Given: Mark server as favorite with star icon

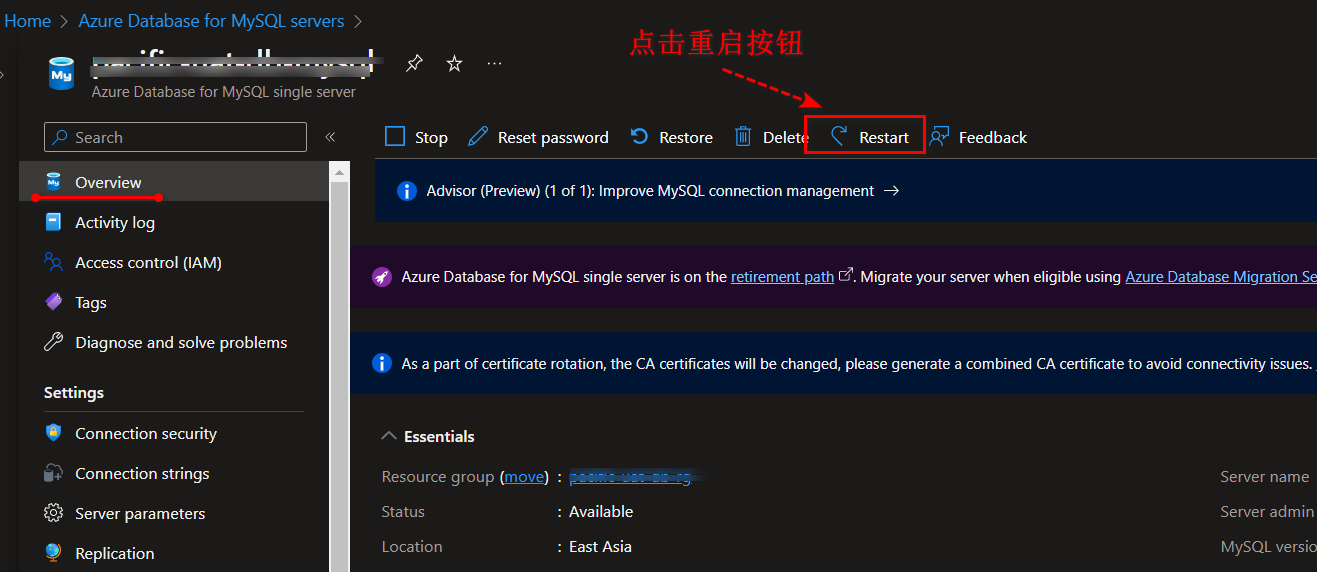Looking at the screenshot, I should [454, 64].
